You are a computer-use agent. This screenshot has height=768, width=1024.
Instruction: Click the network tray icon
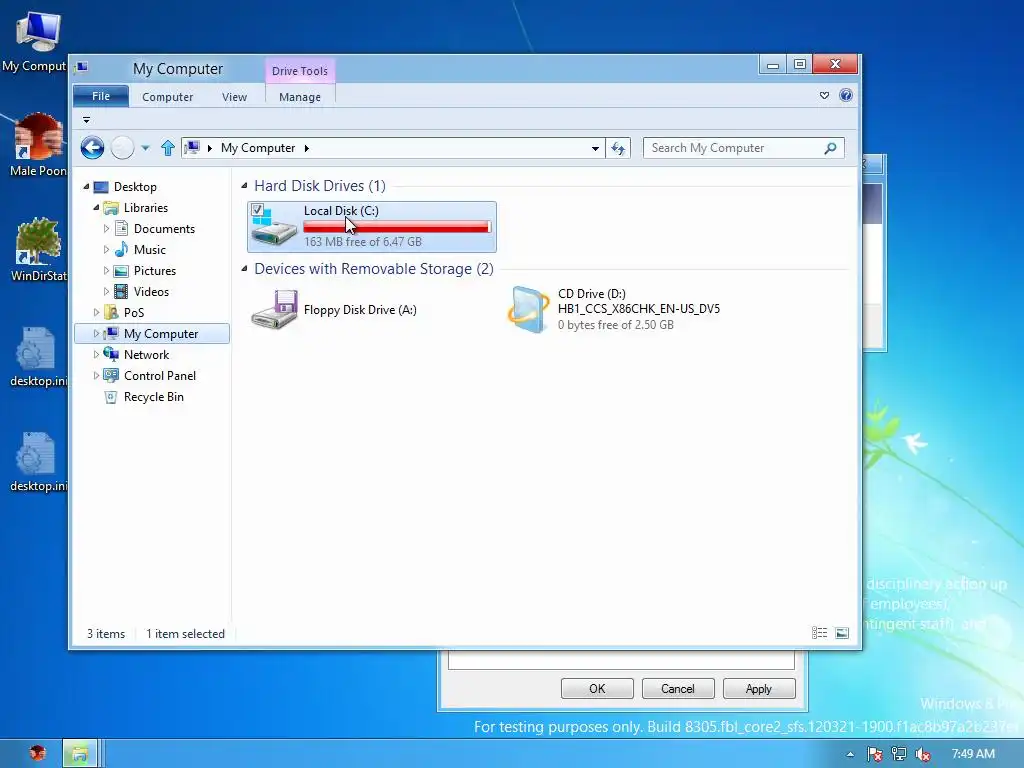point(899,754)
